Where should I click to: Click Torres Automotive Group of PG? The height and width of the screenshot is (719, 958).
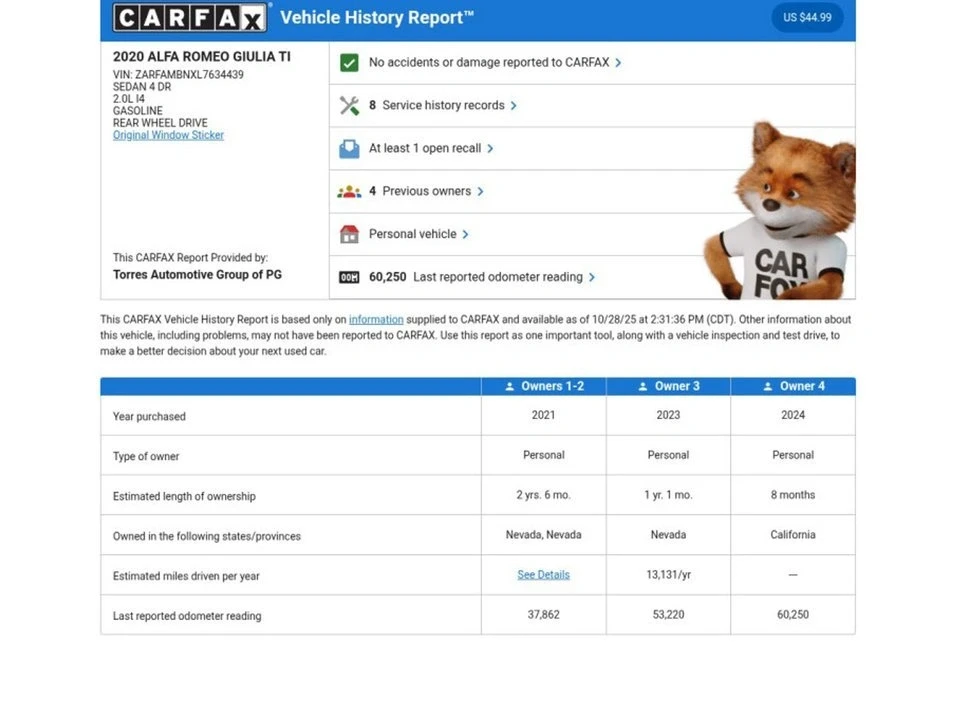tap(197, 275)
